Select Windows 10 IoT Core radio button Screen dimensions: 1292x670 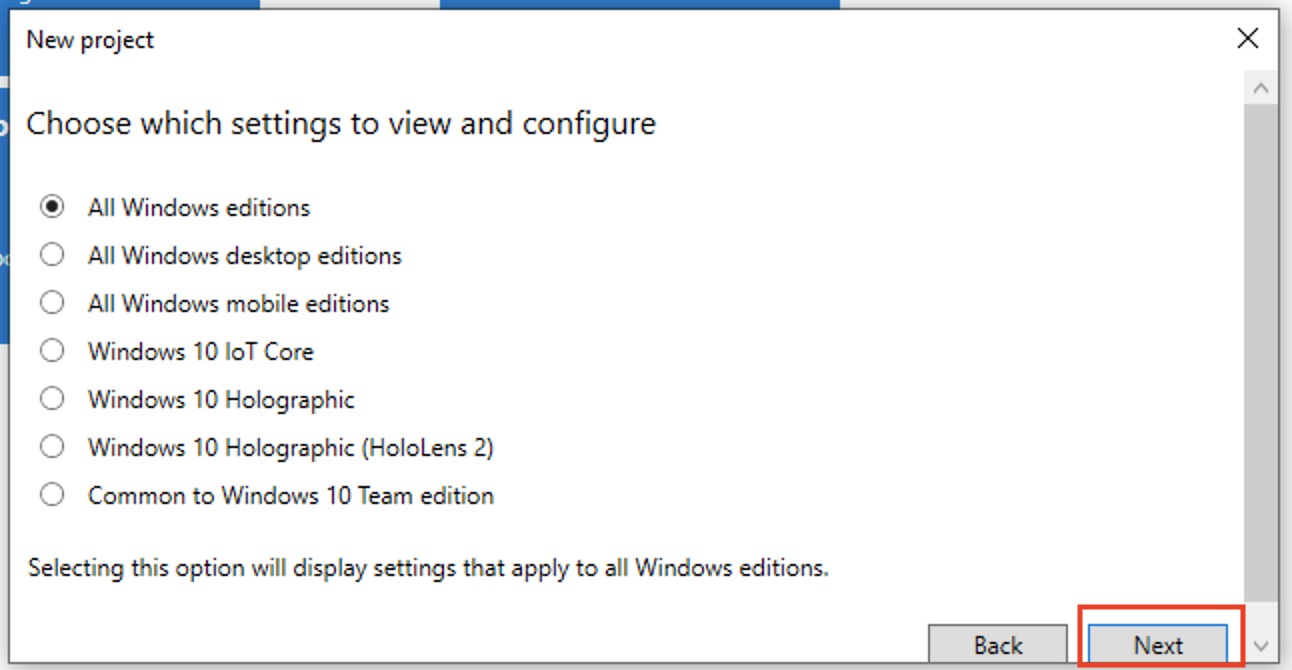52,351
